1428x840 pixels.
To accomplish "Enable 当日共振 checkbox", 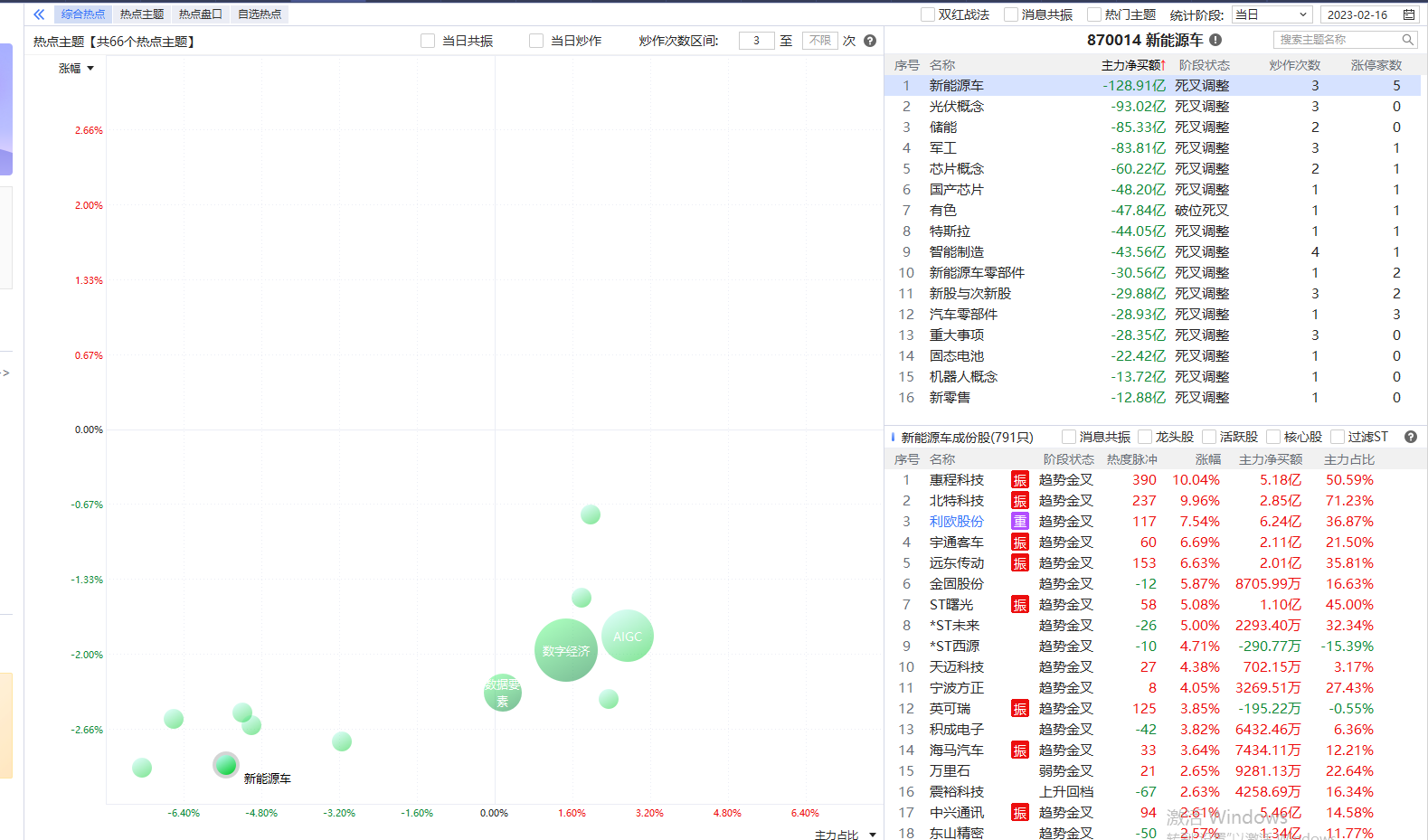I will pyautogui.click(x=428, y=41).
